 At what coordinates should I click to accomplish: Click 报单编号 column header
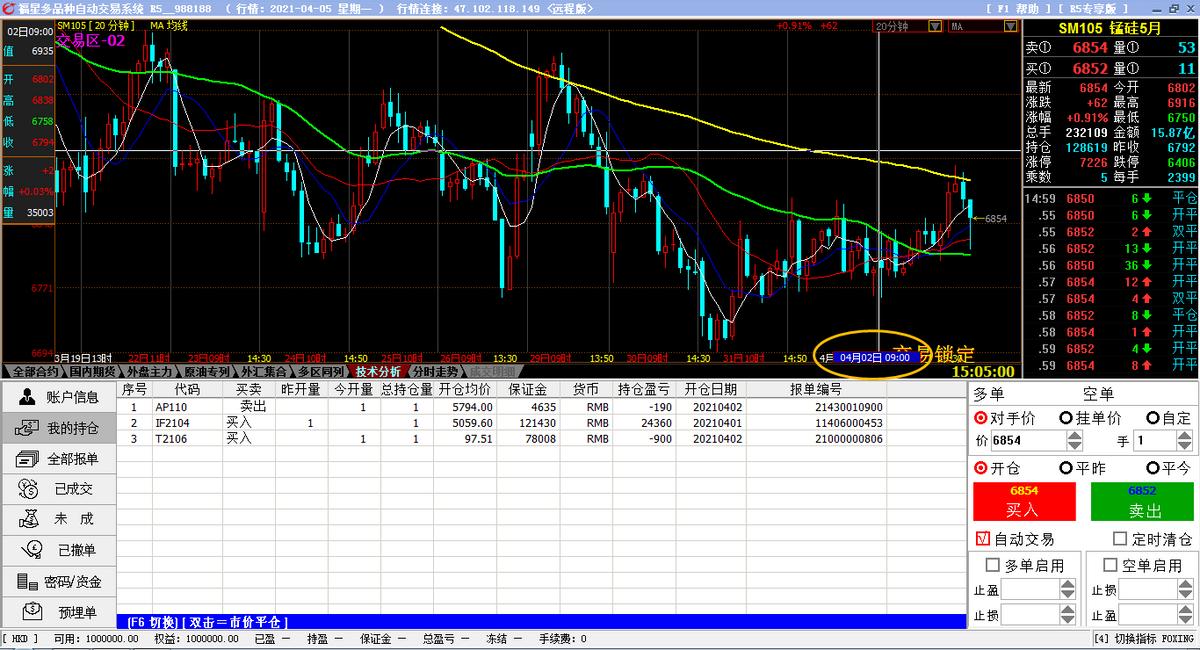pos(816,389)
